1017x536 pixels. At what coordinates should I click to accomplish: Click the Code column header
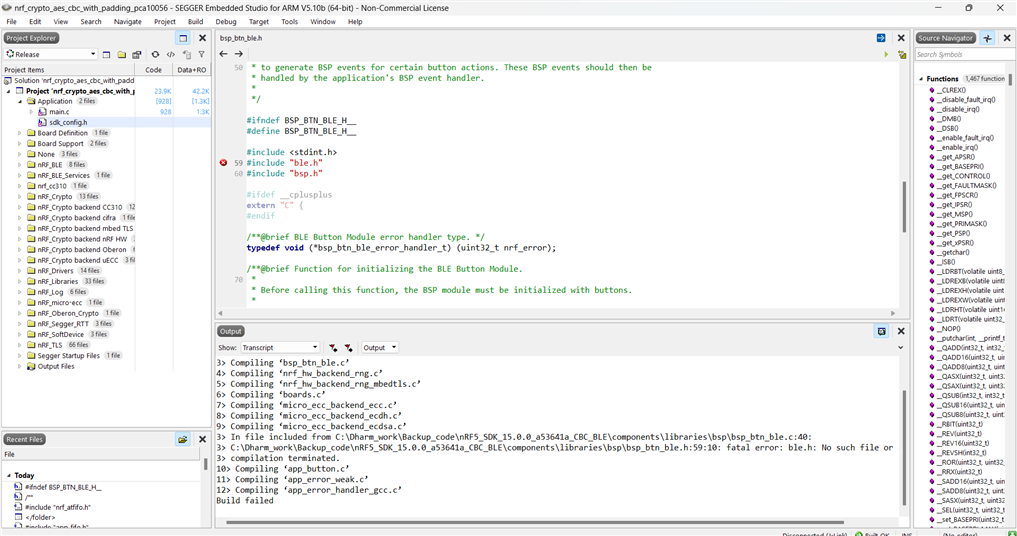[x=154, y=69]
